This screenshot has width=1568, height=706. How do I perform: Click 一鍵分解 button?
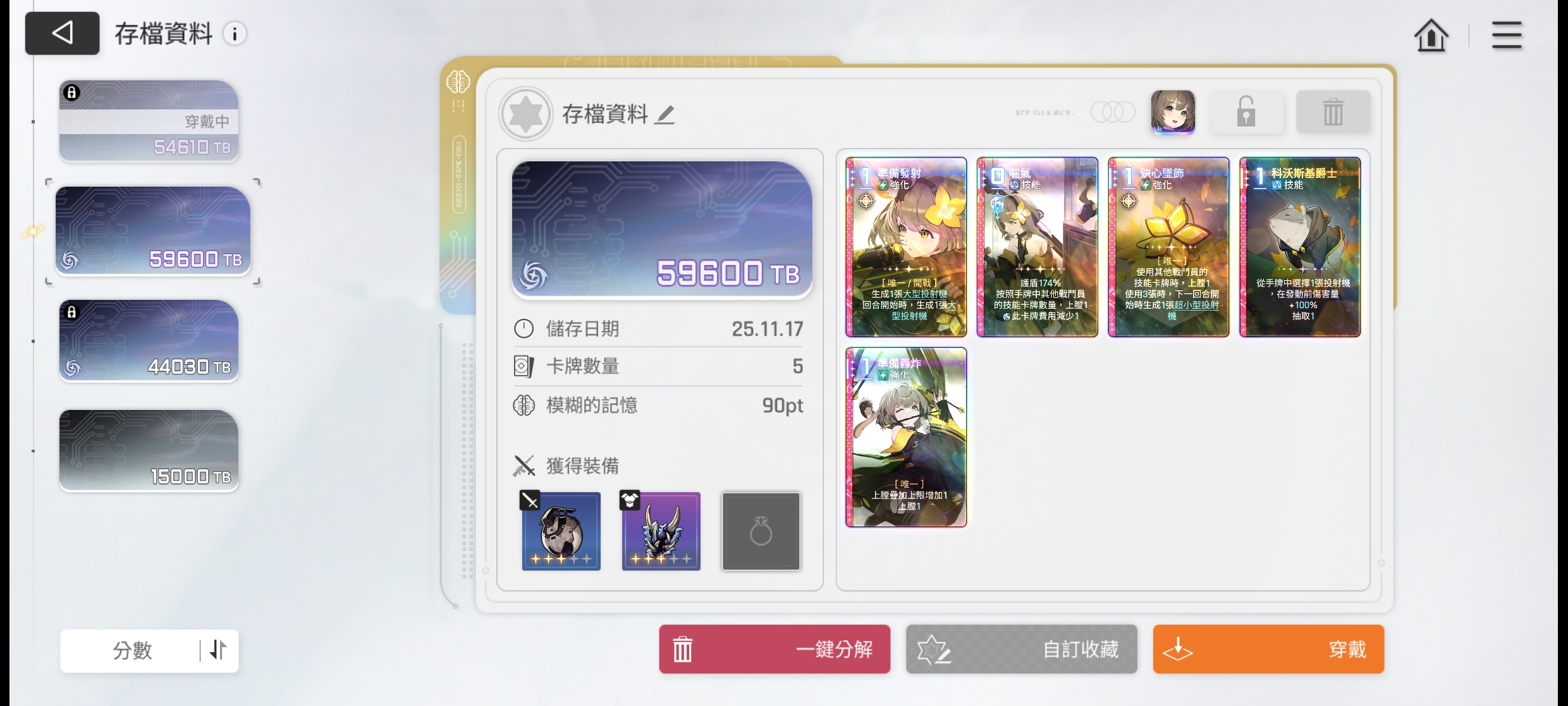775,649
